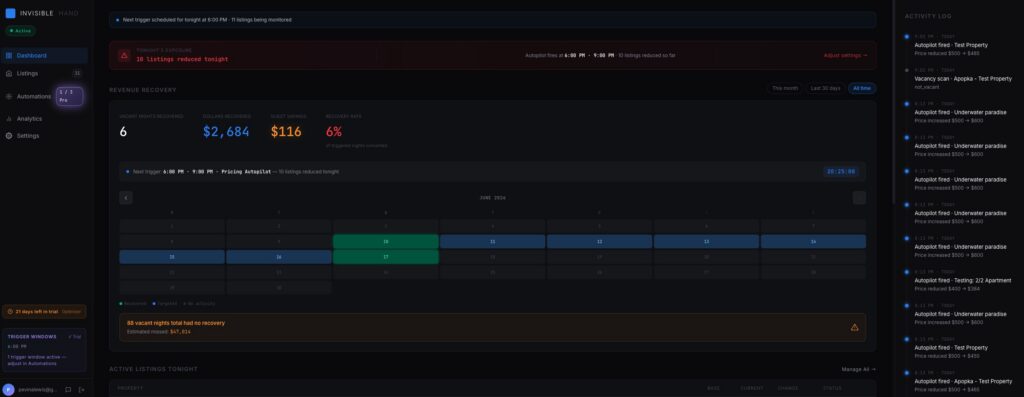Select the This month filter
Image resolution: width=1024 pixels, height=397 pixels.
tap(785, 88)
